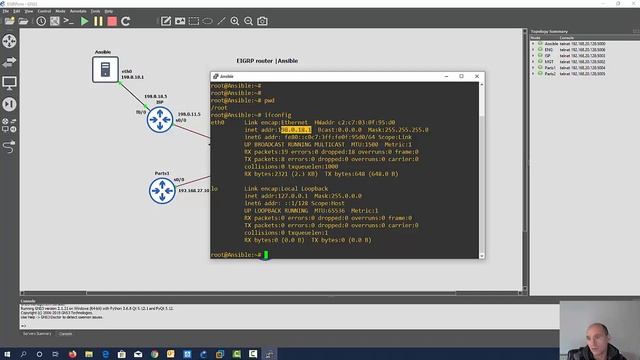The image size is (640, 360).
Task: Open the Help menu
Action: (x=109, y=11)
